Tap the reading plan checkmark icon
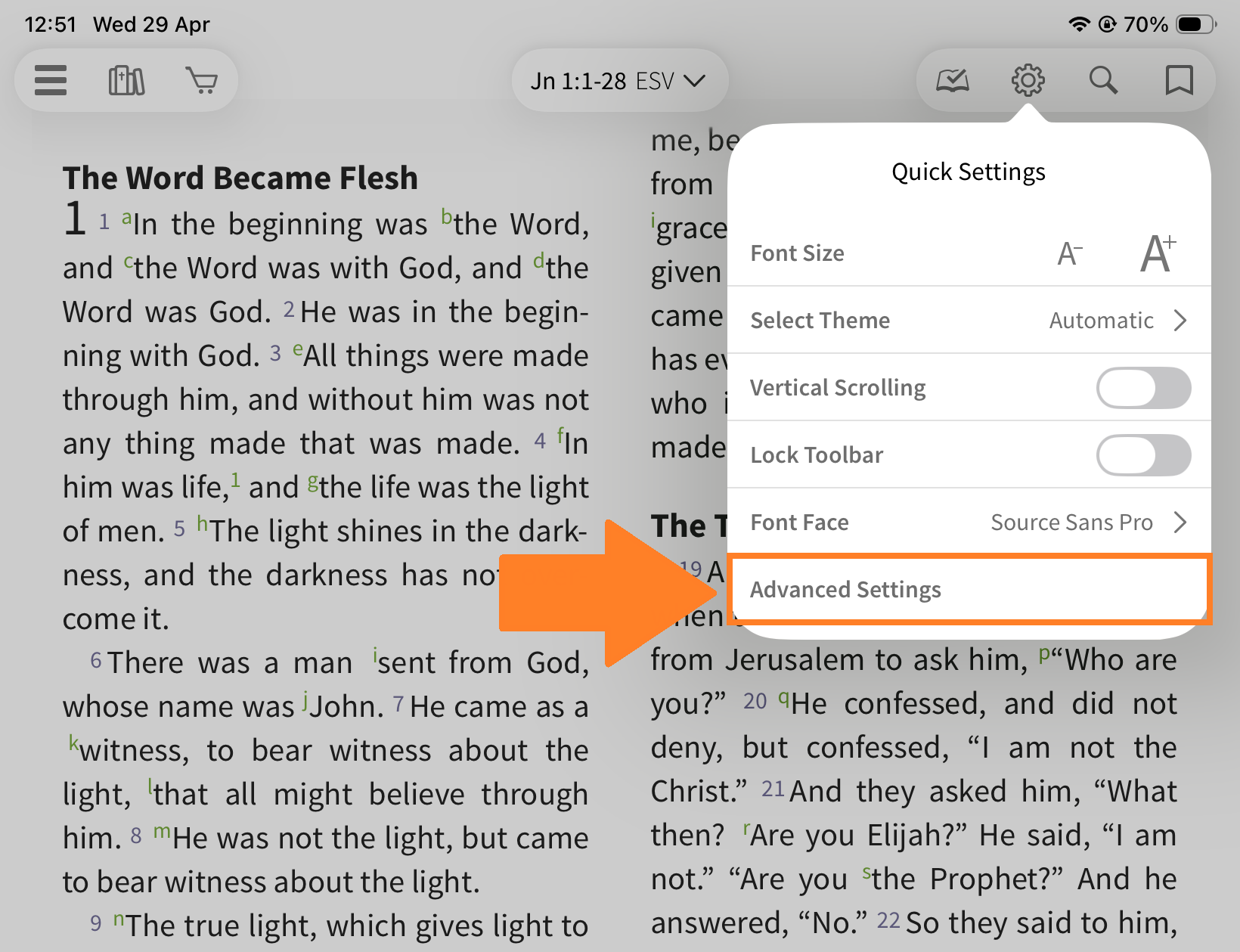 point(953,80)
